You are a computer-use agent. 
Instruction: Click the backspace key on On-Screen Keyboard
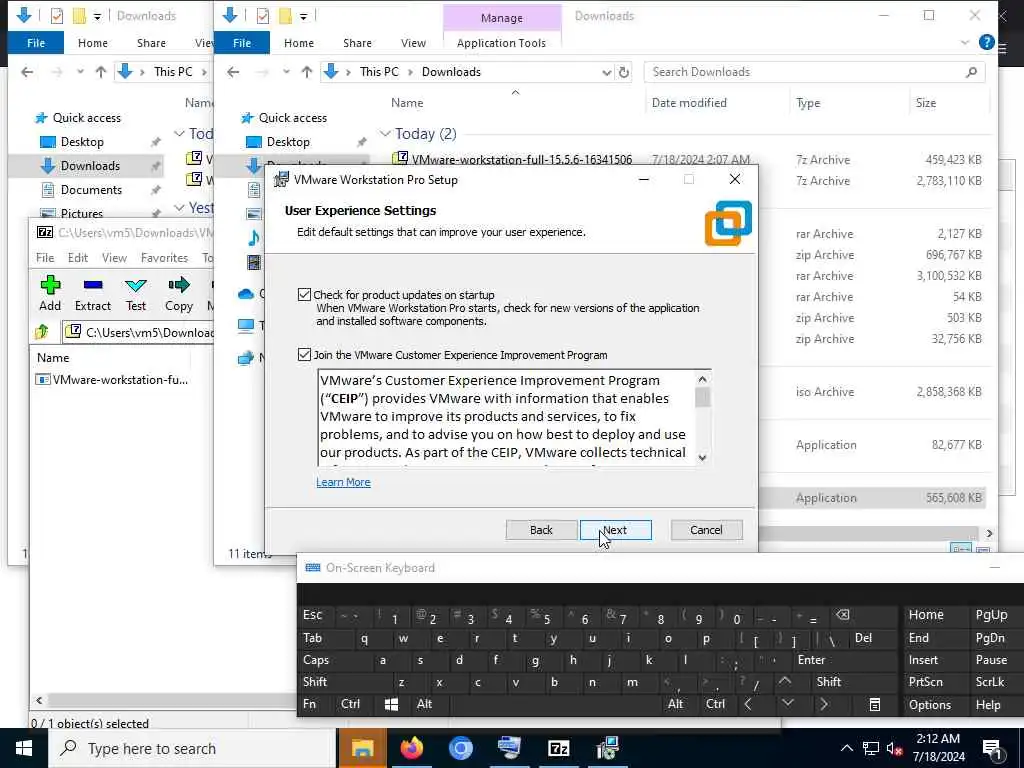pos(842,615)
